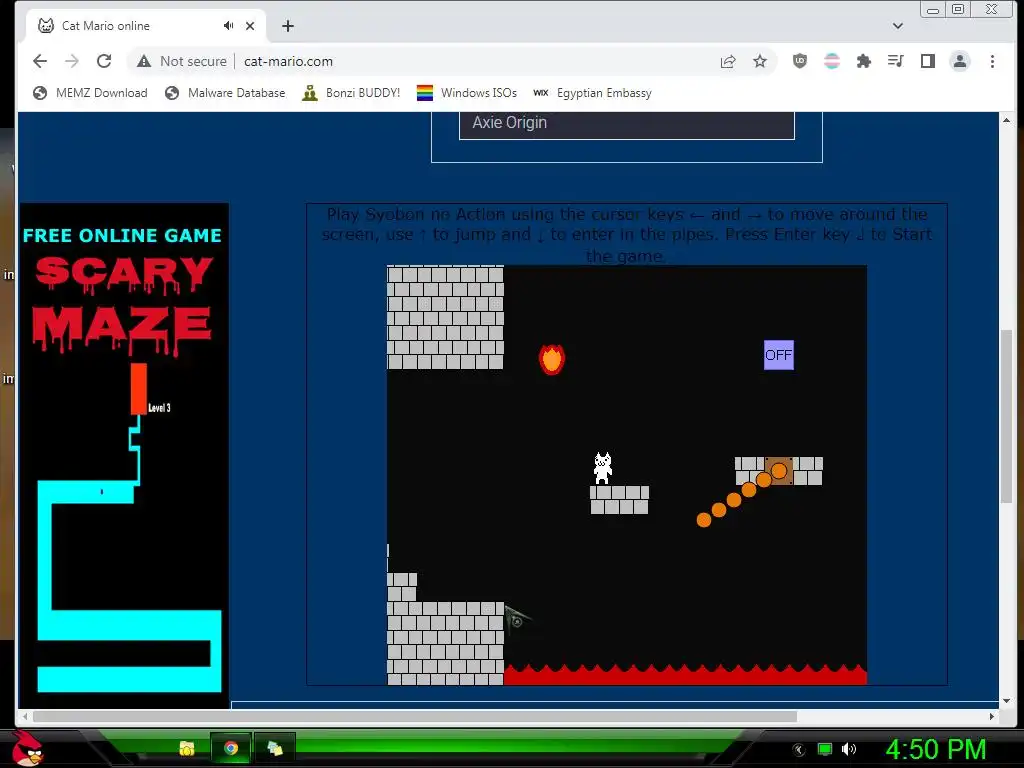
Task: Open the media control icon
Action: coord(895,61)
